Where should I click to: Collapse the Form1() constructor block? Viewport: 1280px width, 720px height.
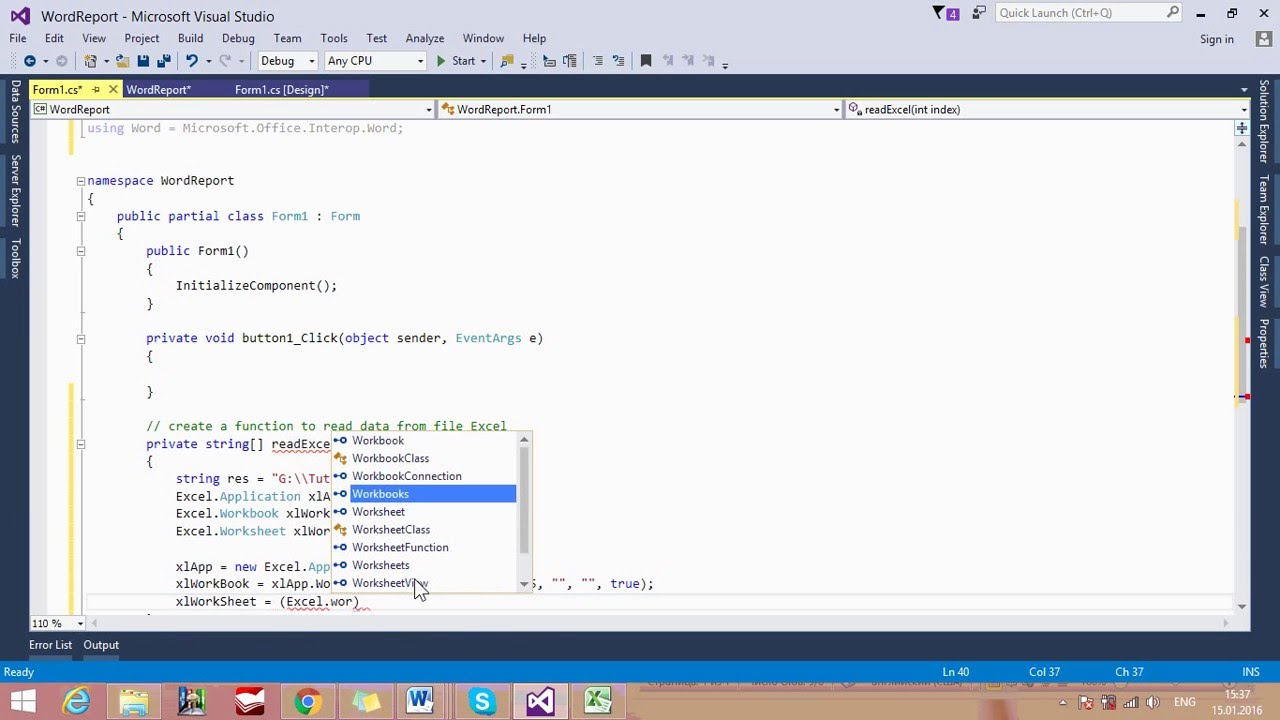81,251
